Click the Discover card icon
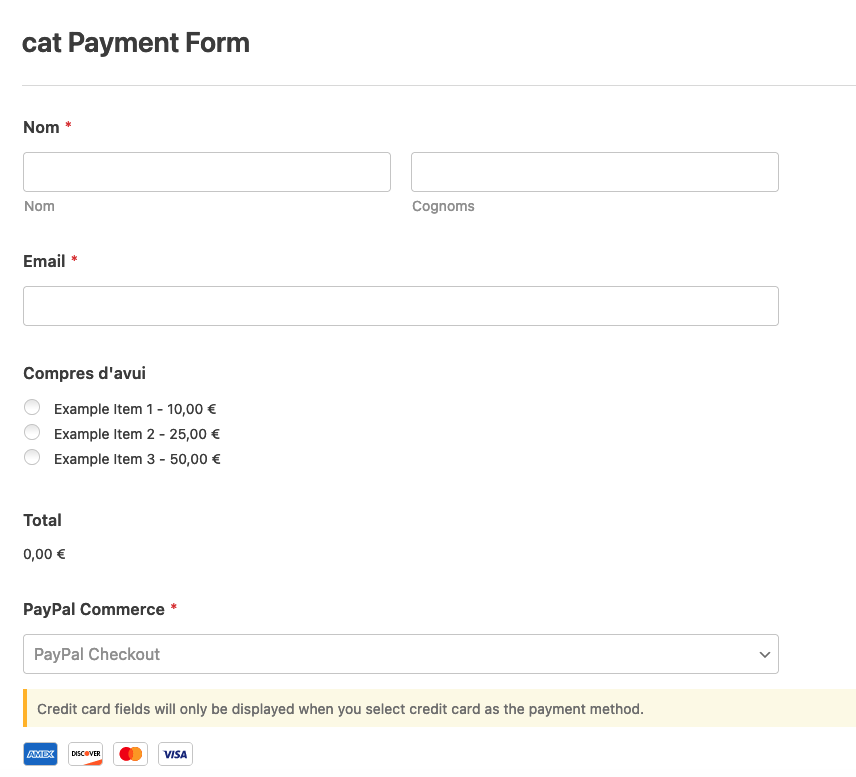The image size is (856, 777). click(x=86, y=754)
